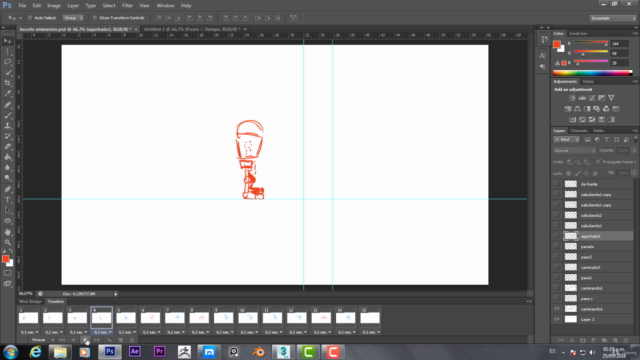Open the Essentials workspace dropdown
The height and width of the screenshot is (360, 640).
pos(613,18)
